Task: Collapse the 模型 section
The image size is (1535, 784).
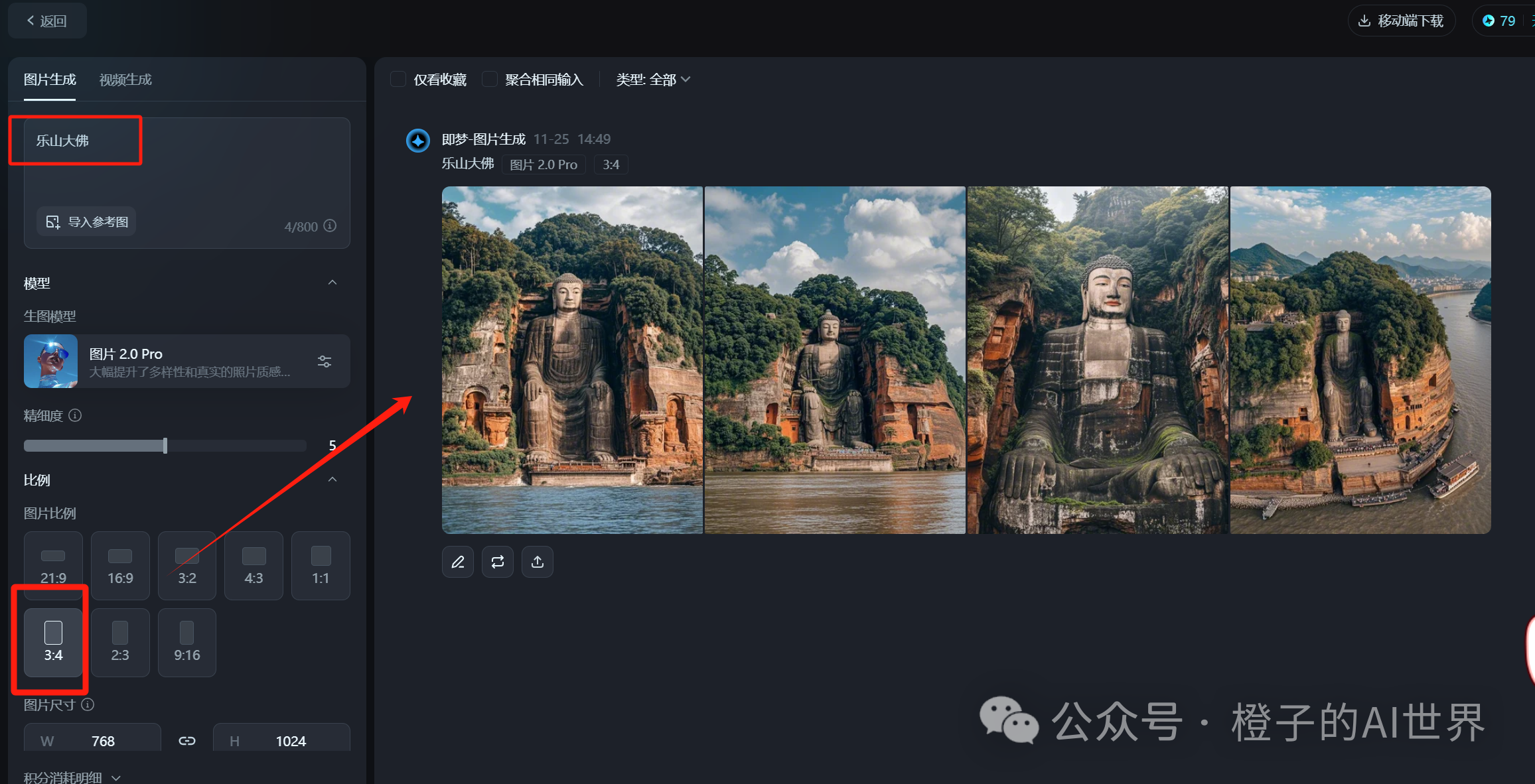Action: tap(332, 283)
